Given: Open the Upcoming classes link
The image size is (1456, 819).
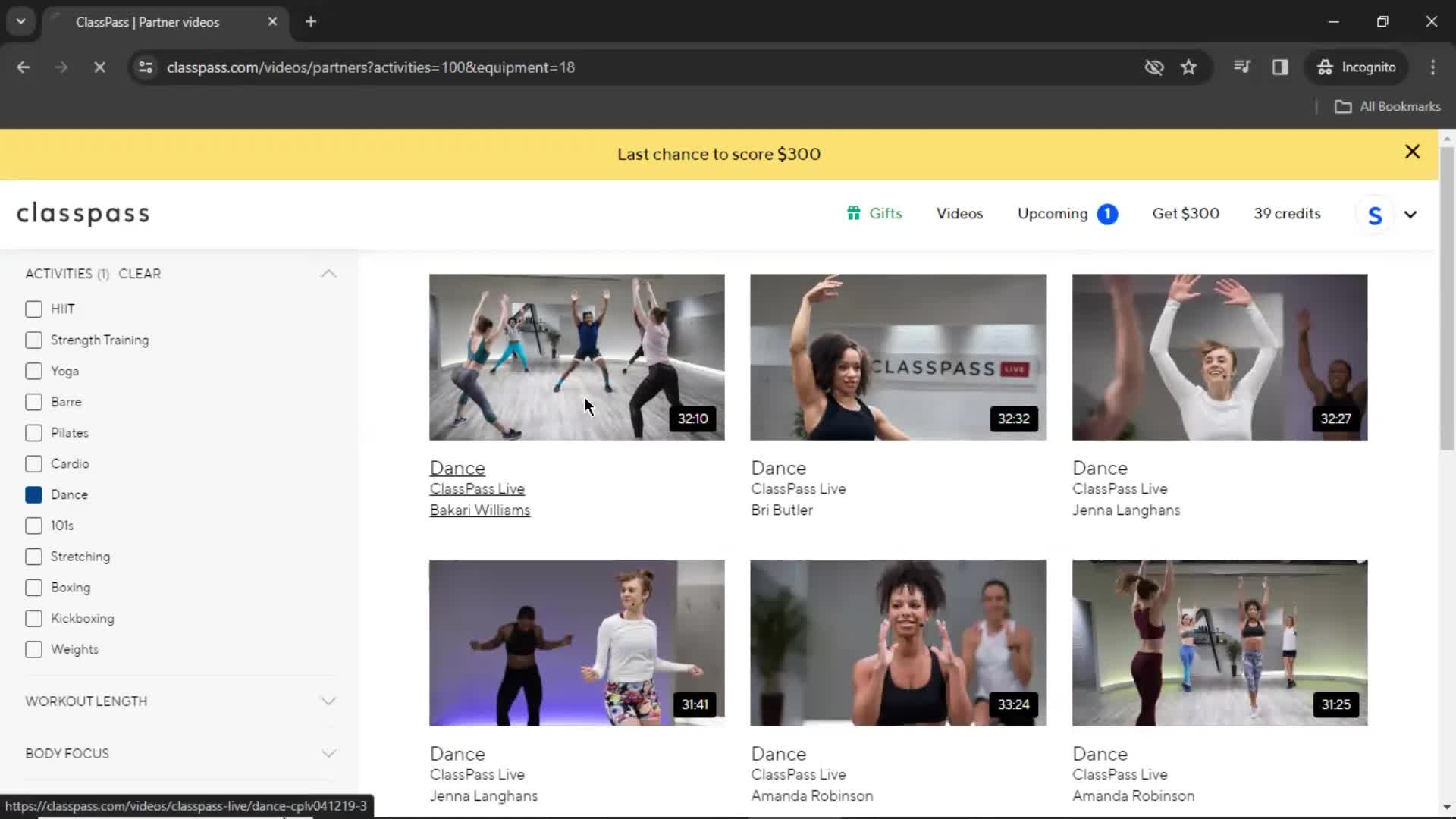Looking at the screenshot, I should click(1053, 214).
